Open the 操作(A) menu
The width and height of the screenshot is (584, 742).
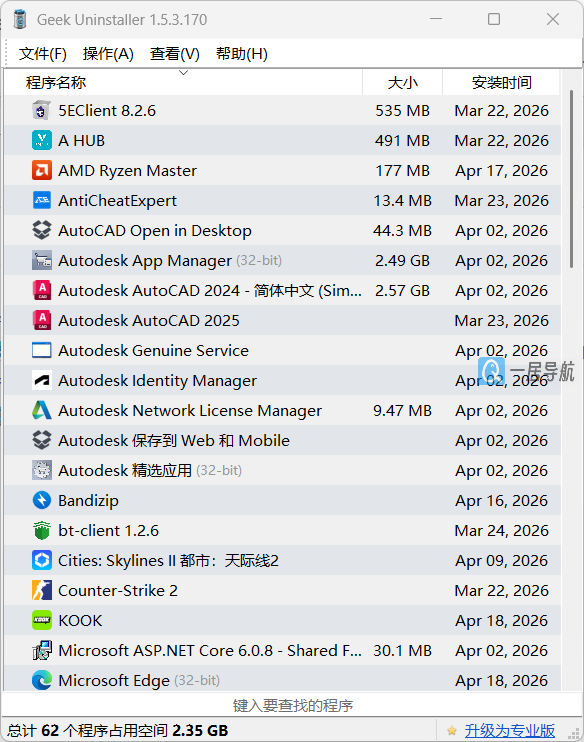(108, 54)
